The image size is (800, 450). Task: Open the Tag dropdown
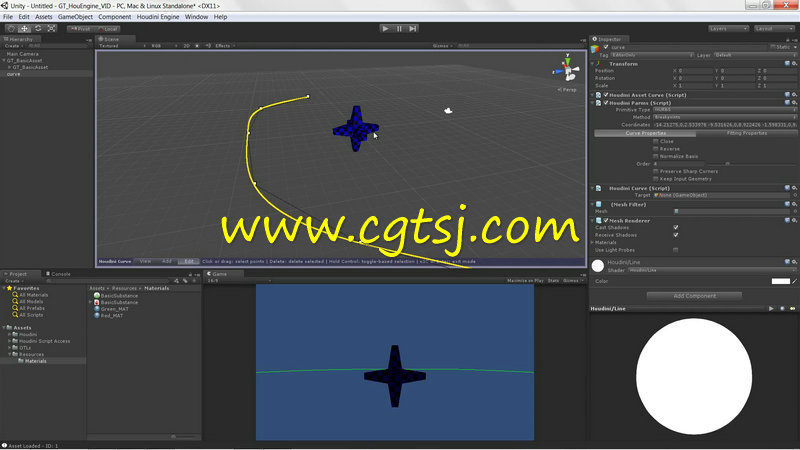[x=652, y=55]
